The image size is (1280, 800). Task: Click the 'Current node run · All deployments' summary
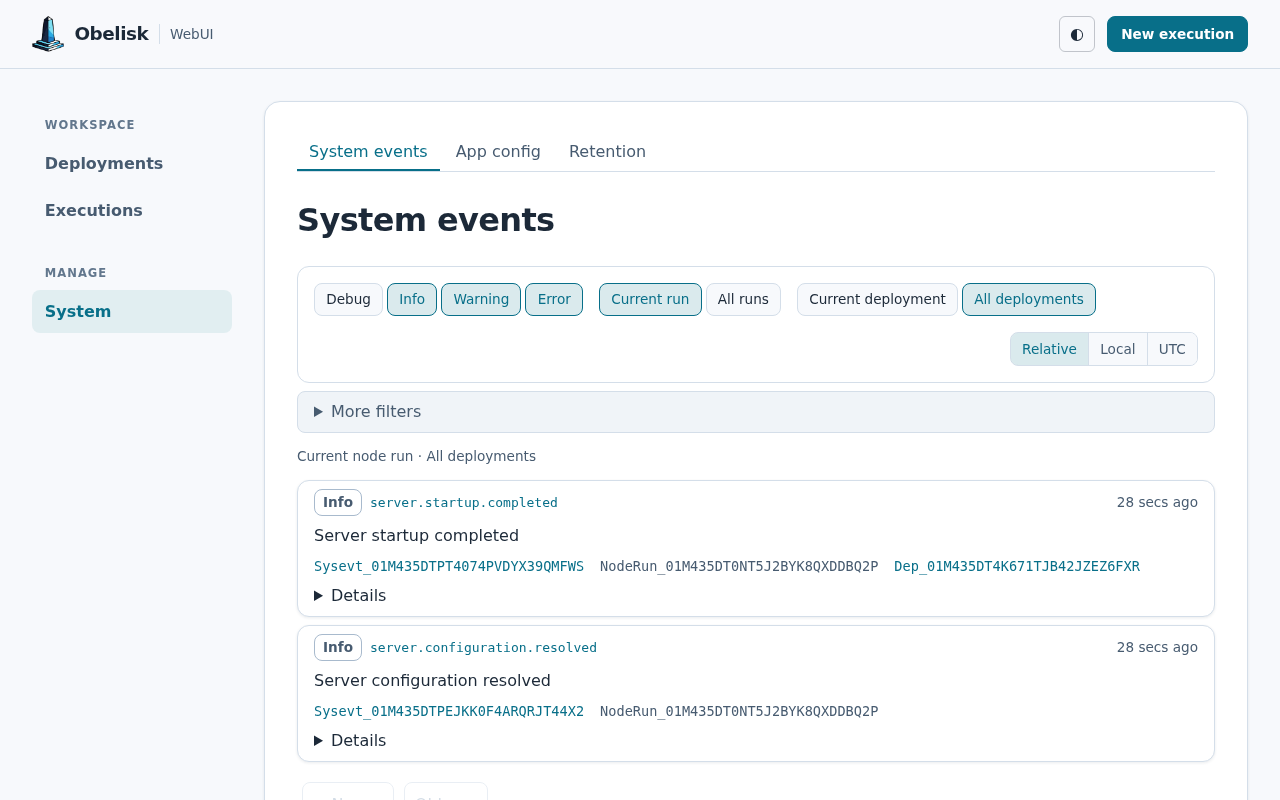click(416, 456)
